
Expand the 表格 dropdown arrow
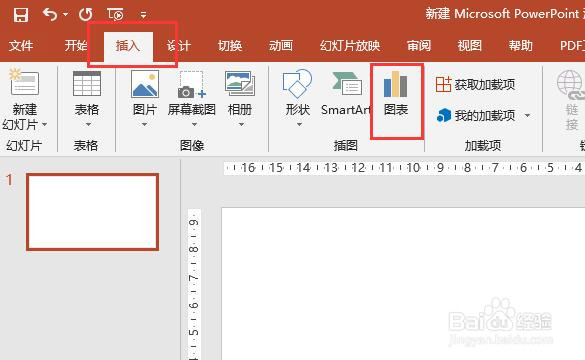click(x=88, y=124)
